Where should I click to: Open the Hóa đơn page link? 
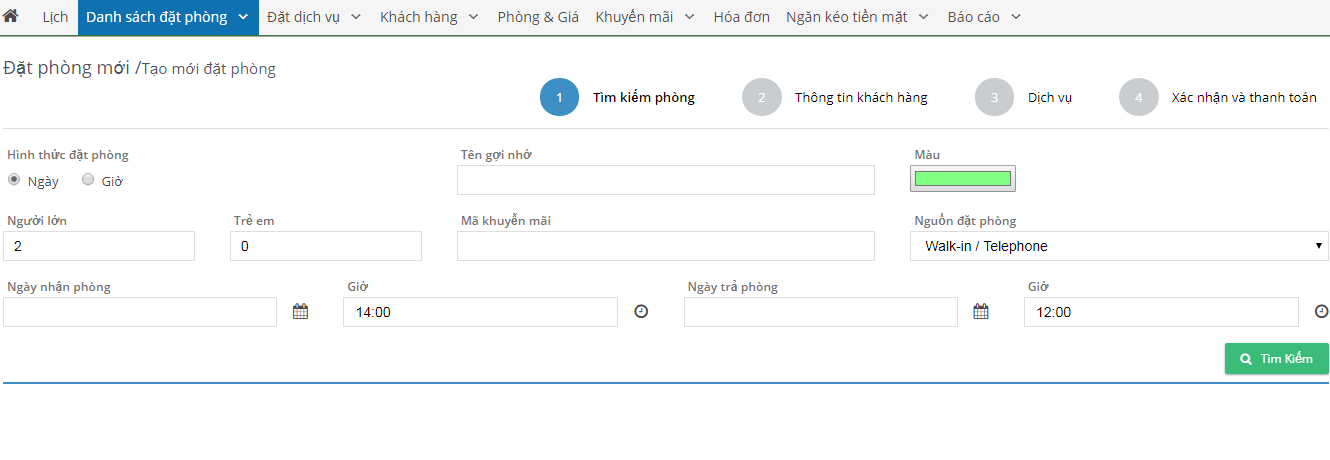point(741,17)
